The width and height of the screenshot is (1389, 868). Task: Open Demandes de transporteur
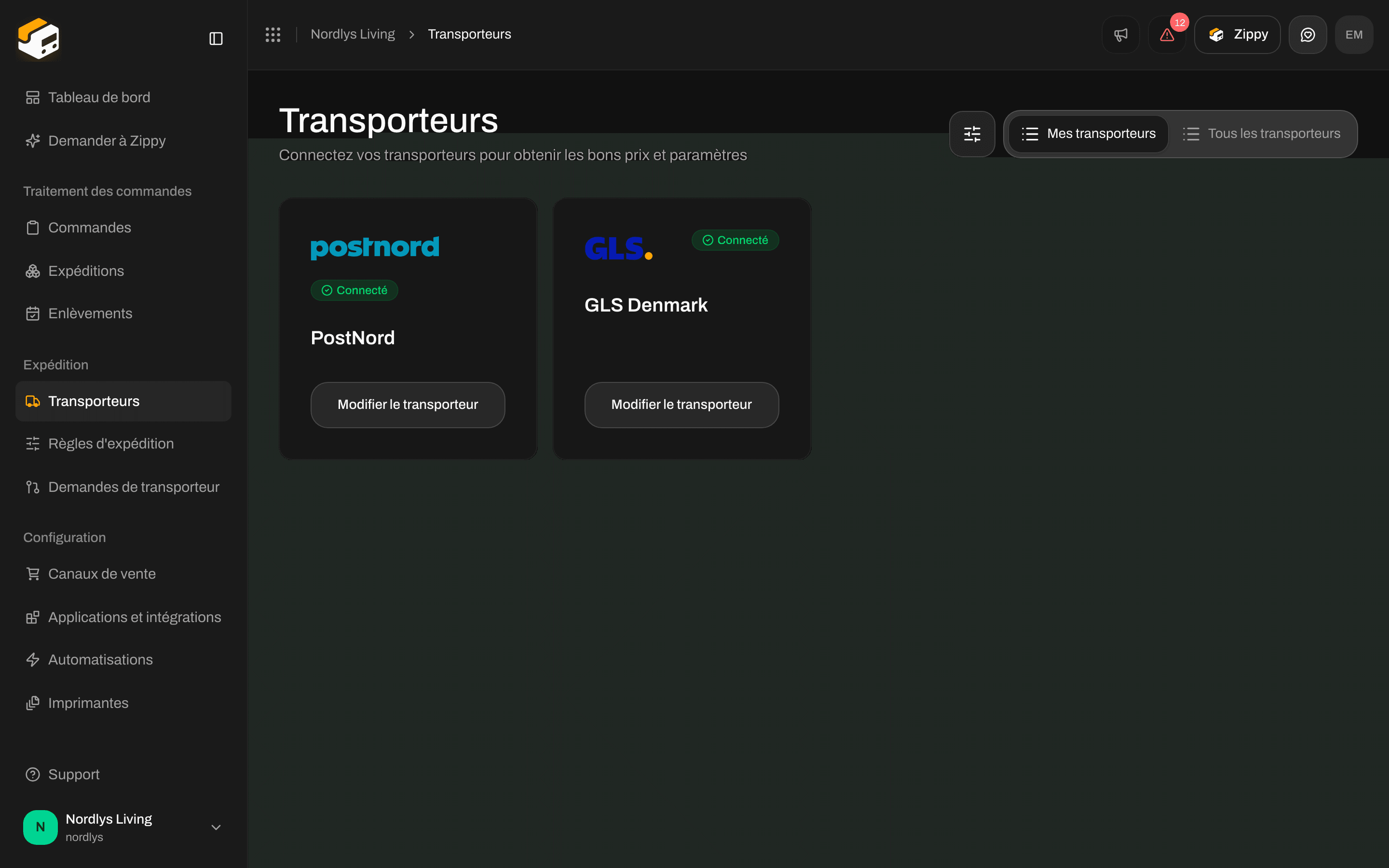coord(123,487)
